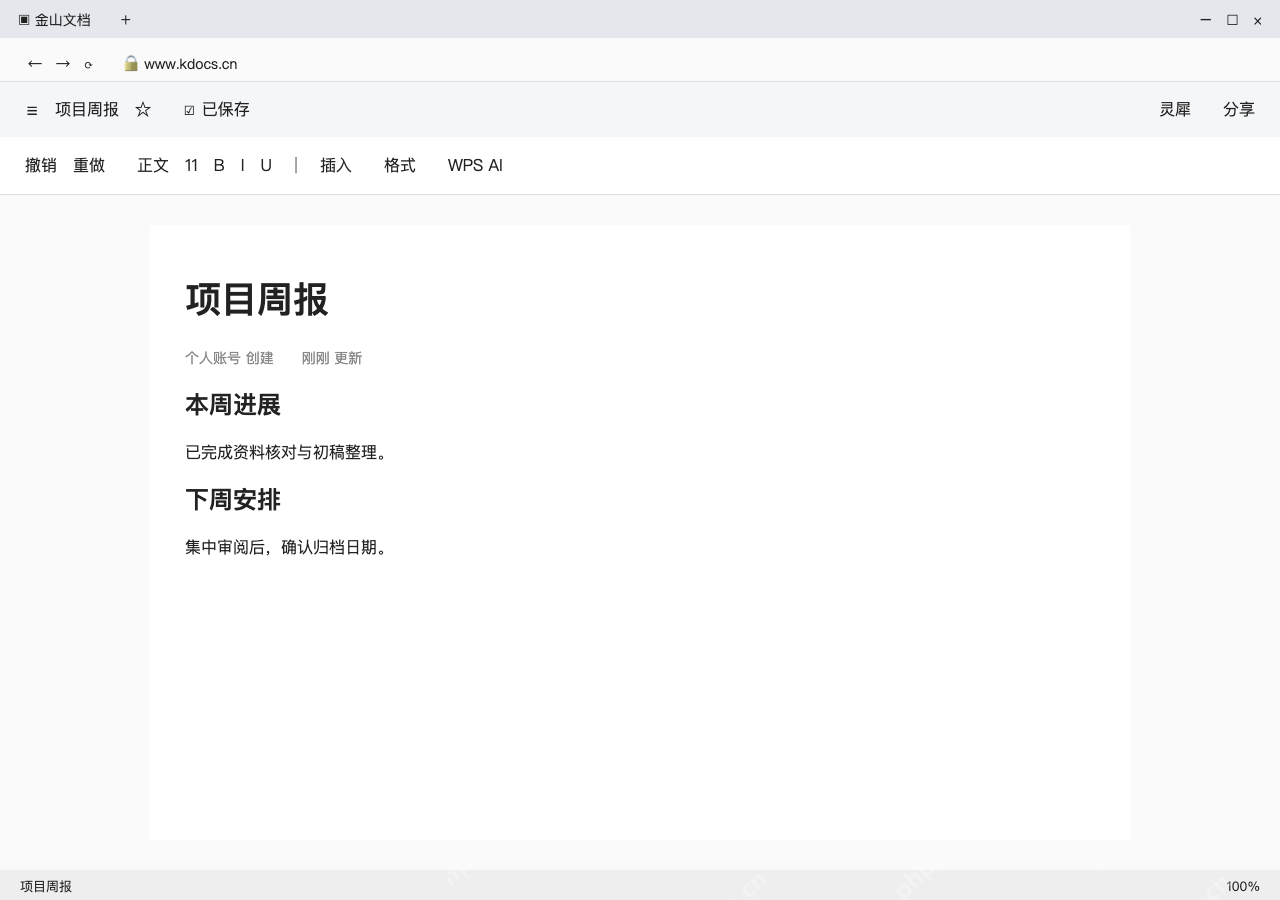The height and width of the screenshot is (900, 1280).
Task: Click the large 项目周报 document title
Action: click(257, 299)
